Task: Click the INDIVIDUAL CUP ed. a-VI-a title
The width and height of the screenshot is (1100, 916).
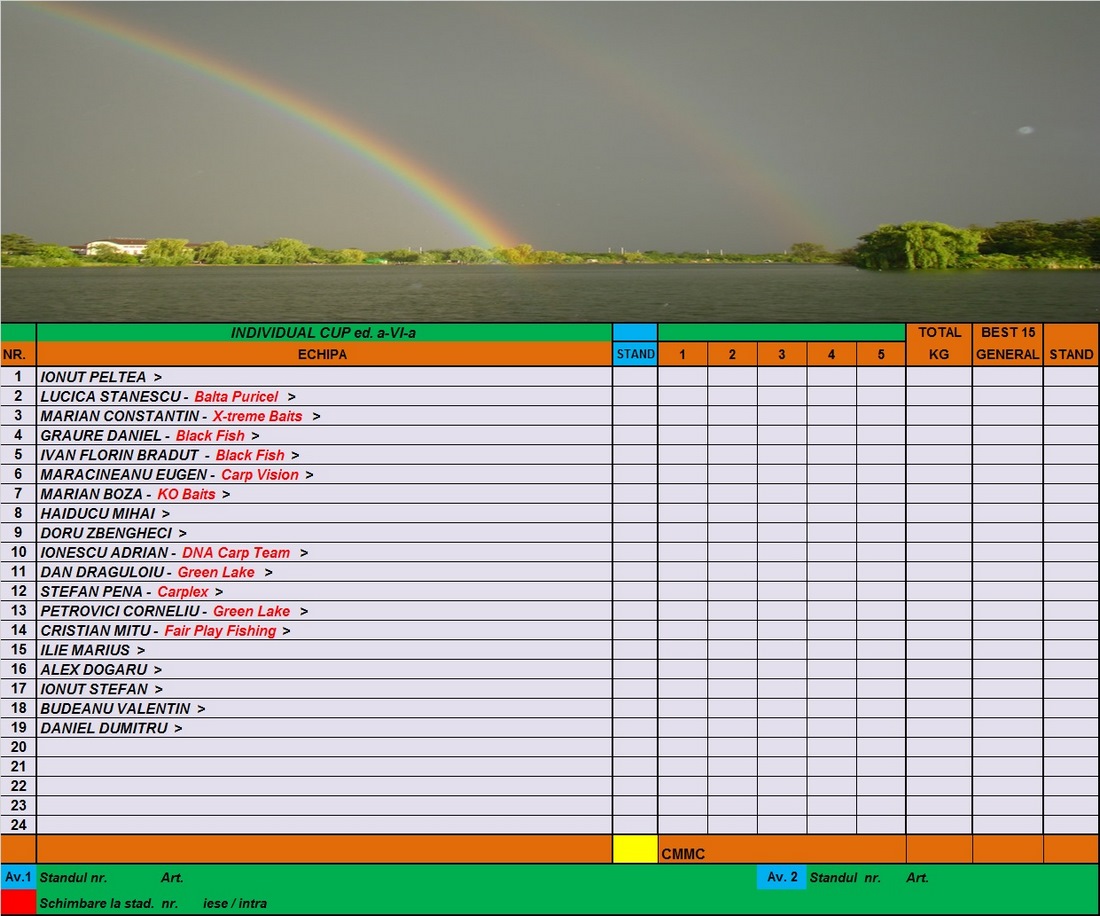Action: pos(323,332)
